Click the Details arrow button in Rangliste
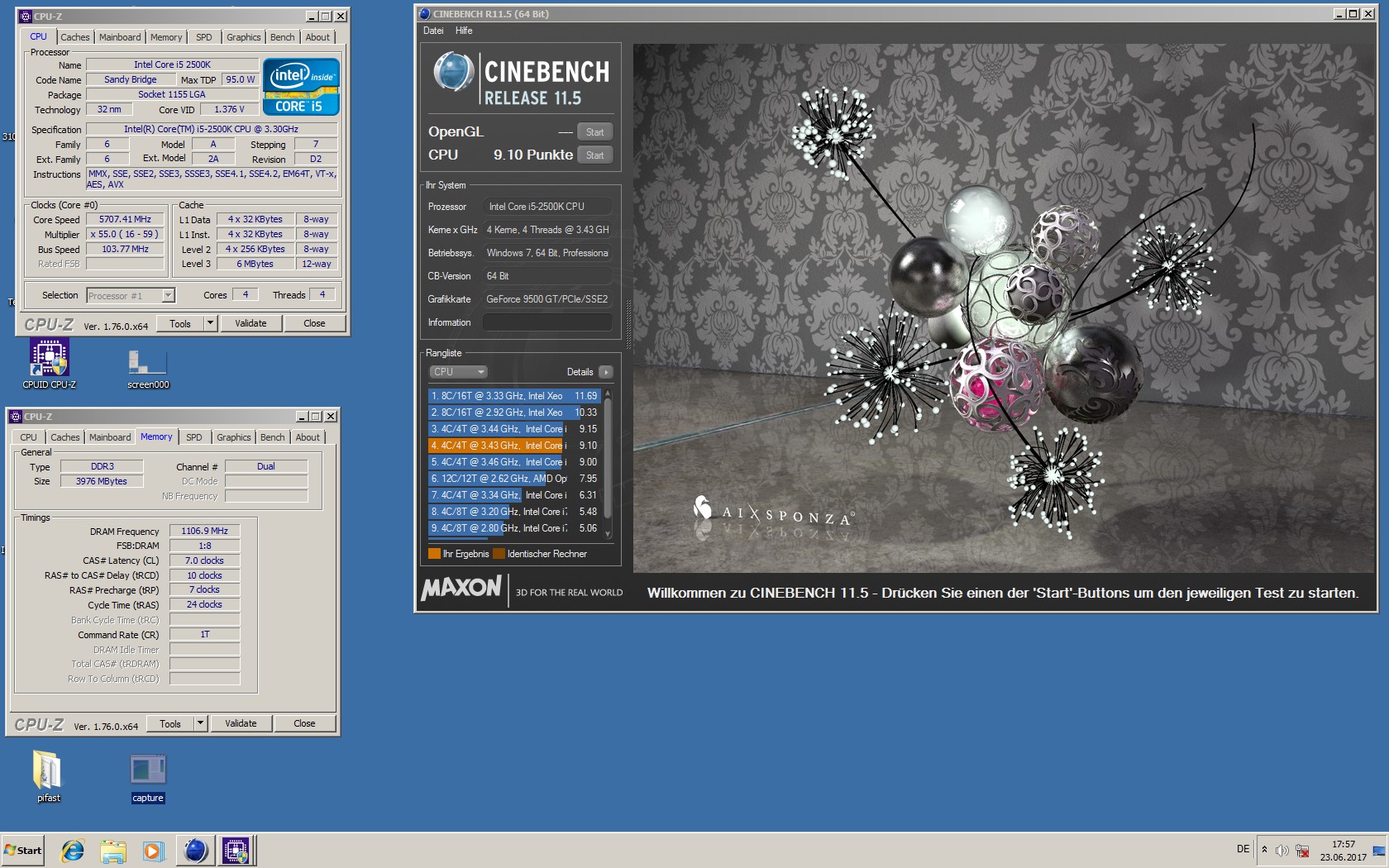 606,372
